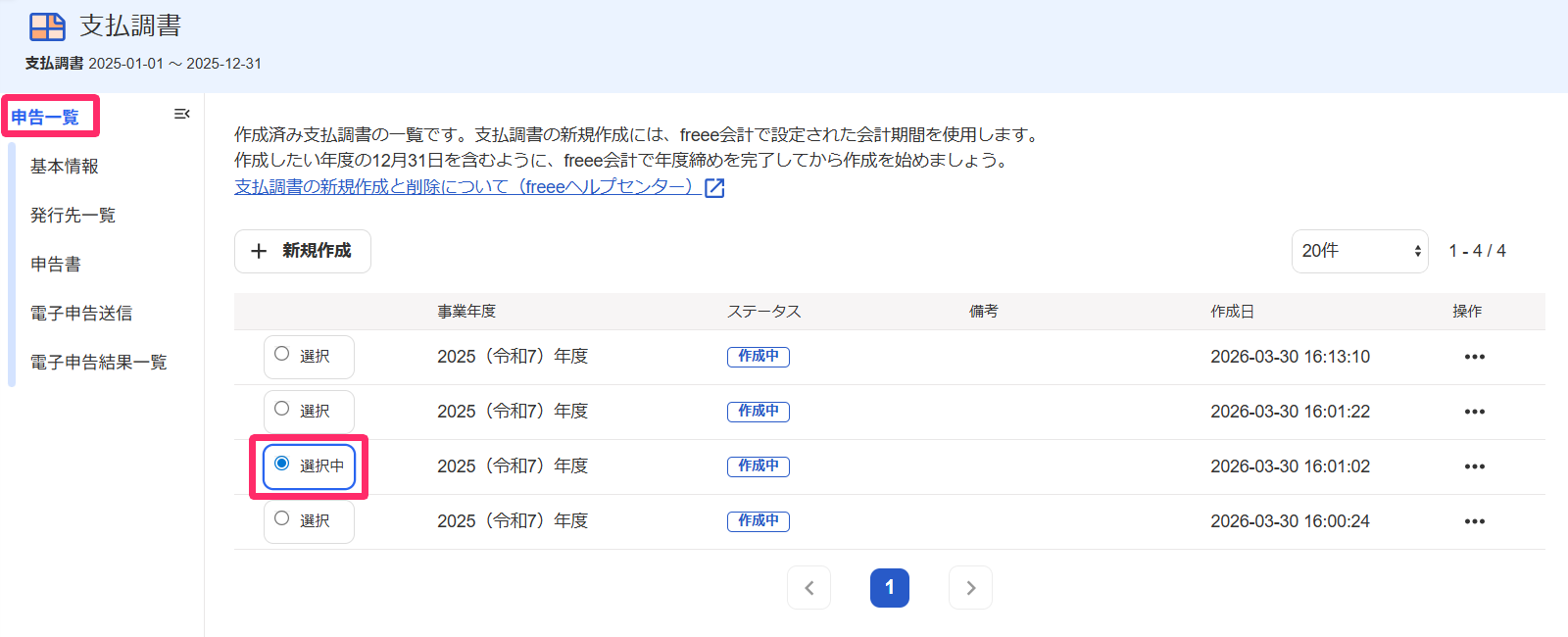Image resolution: width=1568 pixels, height=637 pixels.
Task: Collapse the sidebar with the menu toggle icon
Action: (x=181, y=115)
